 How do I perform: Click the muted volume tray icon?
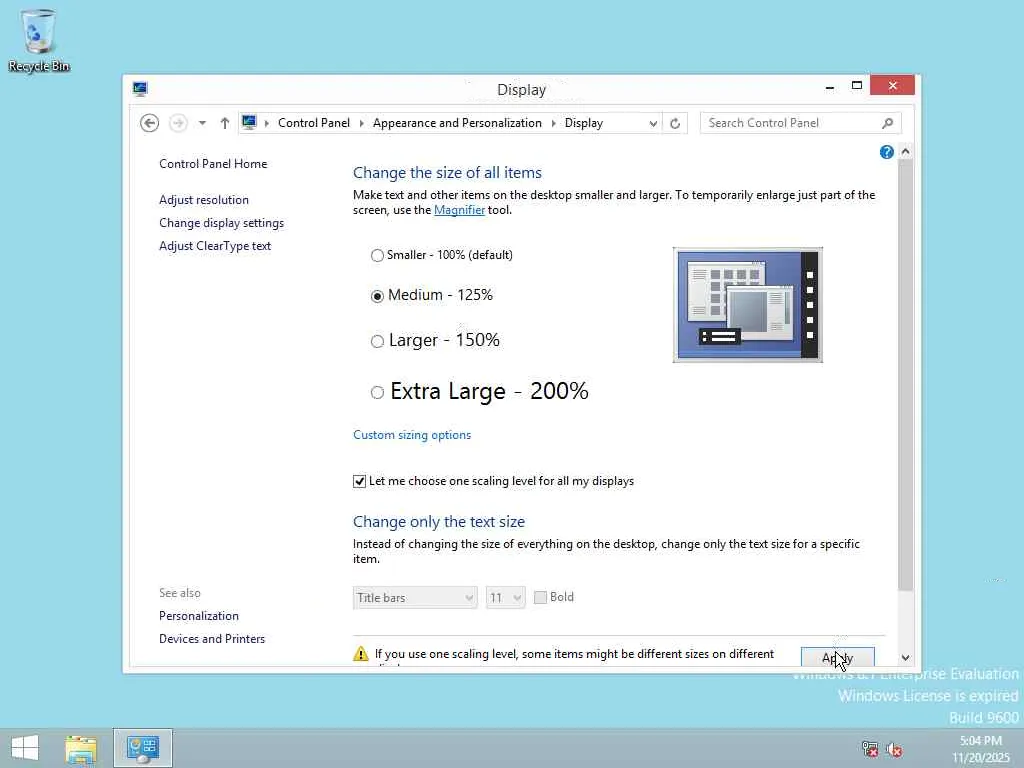tap(894, 749)
